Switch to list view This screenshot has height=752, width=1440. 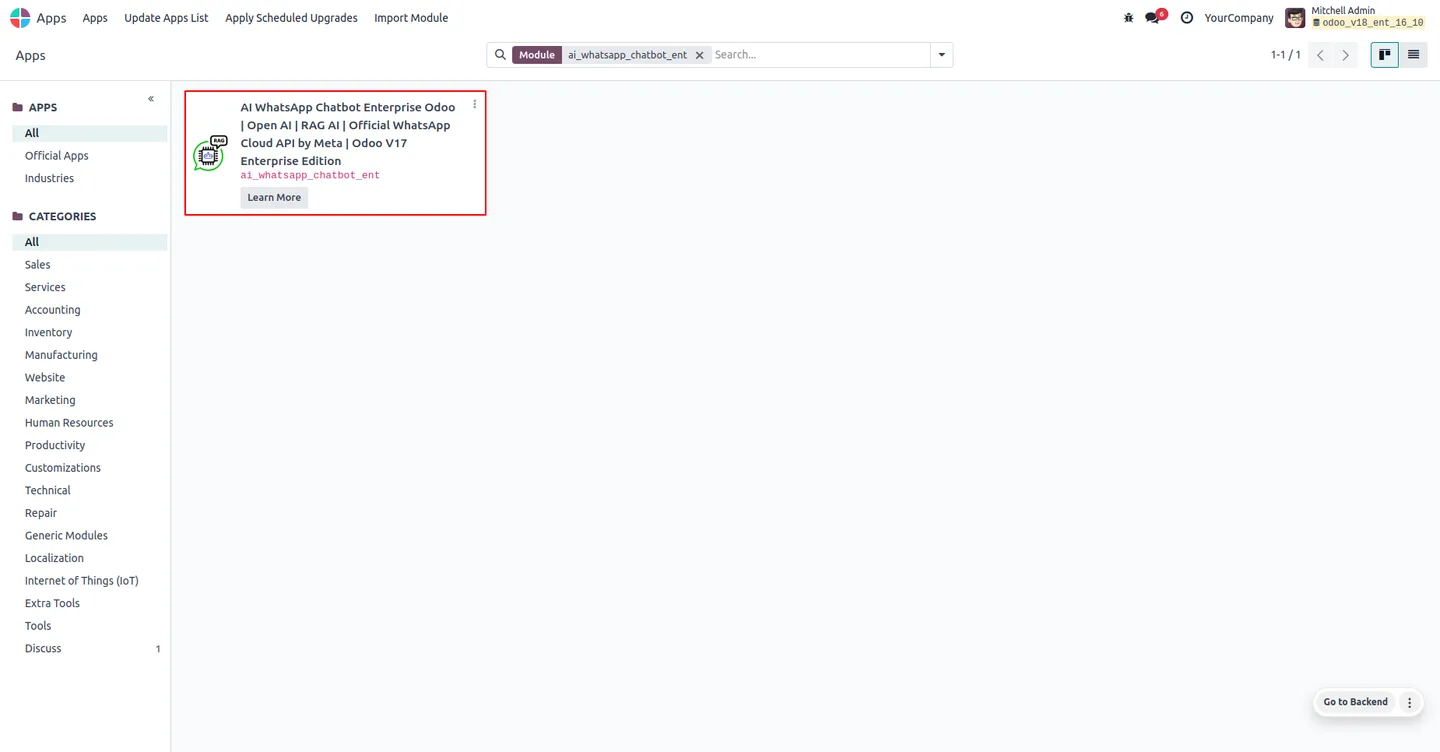1413,55
